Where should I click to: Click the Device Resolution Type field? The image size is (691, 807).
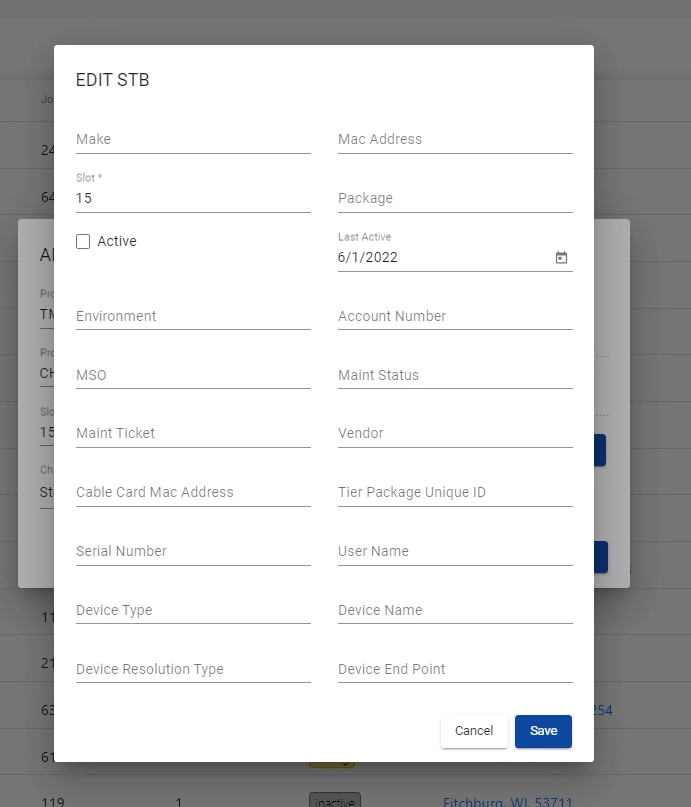point(193,669)
